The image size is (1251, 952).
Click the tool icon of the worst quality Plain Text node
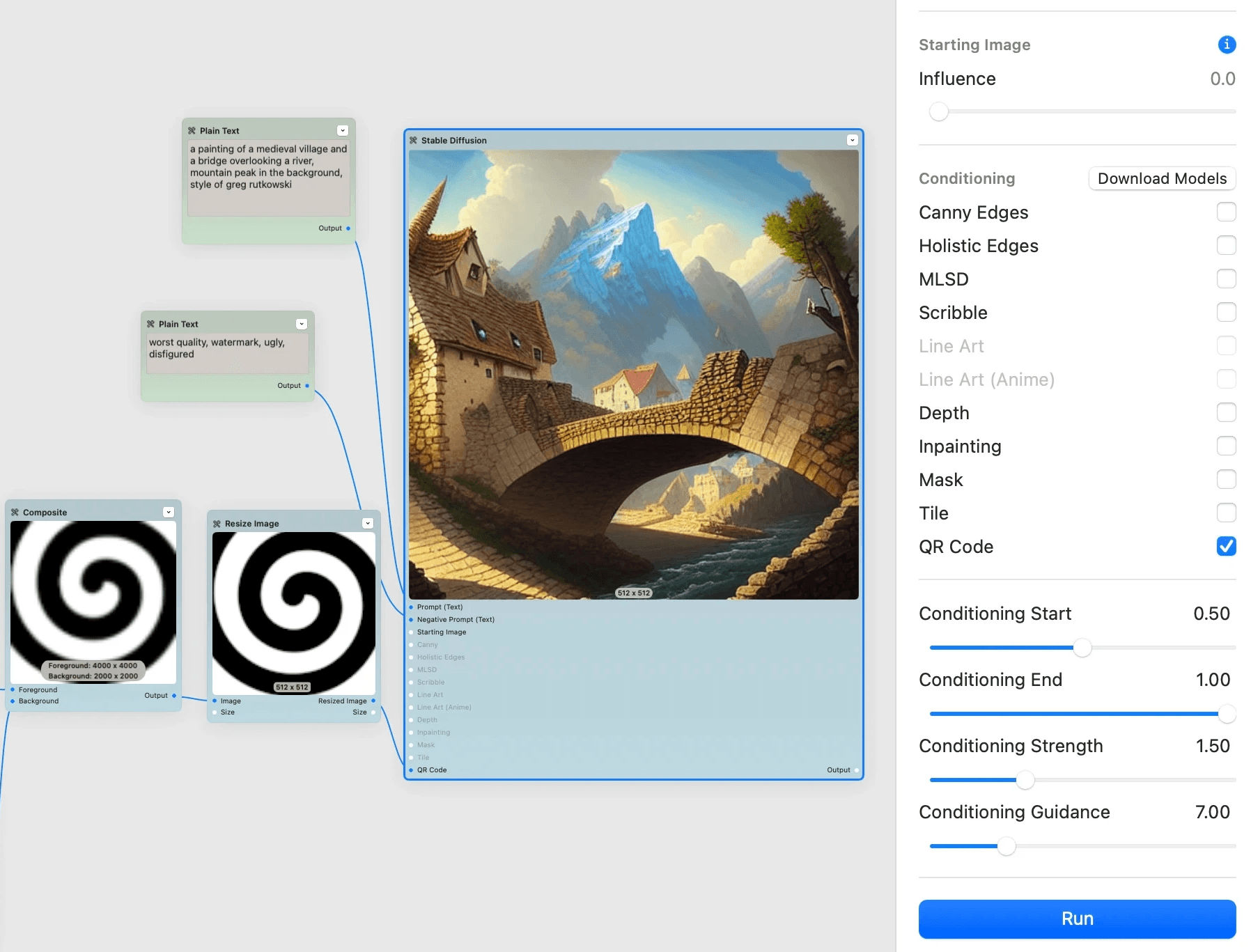point(150,325)
